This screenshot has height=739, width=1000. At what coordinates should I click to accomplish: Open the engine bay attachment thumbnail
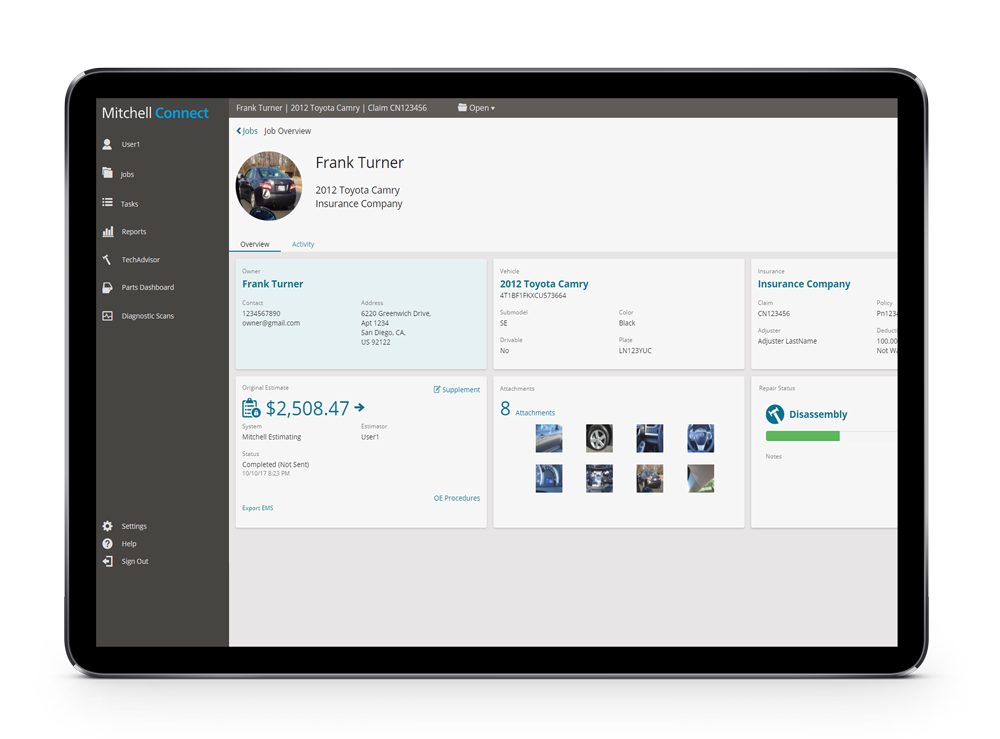(x=599, y=478)
